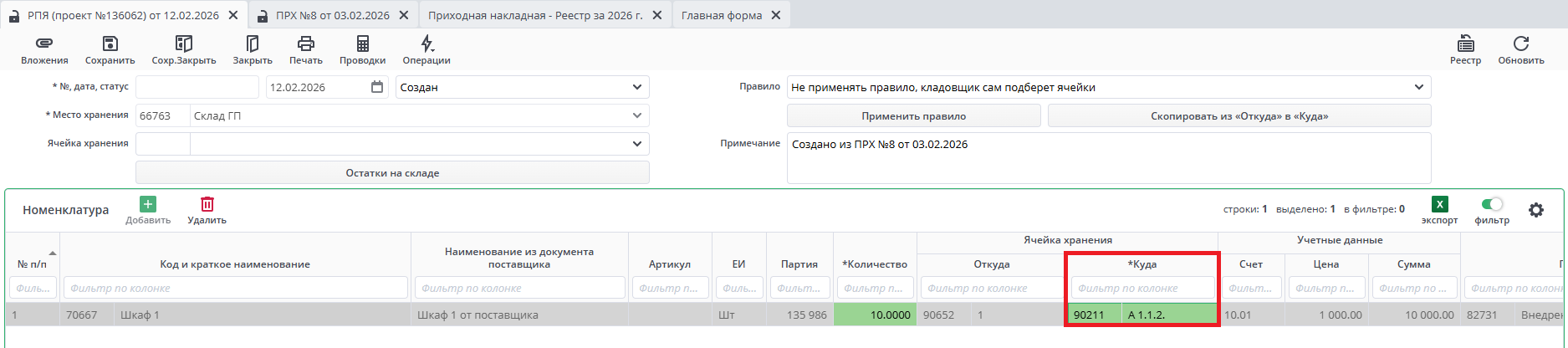Open the Правило dropdown list
Image resolution: width=1568 pixels, height=348 pixels.
coord(1418,87)
